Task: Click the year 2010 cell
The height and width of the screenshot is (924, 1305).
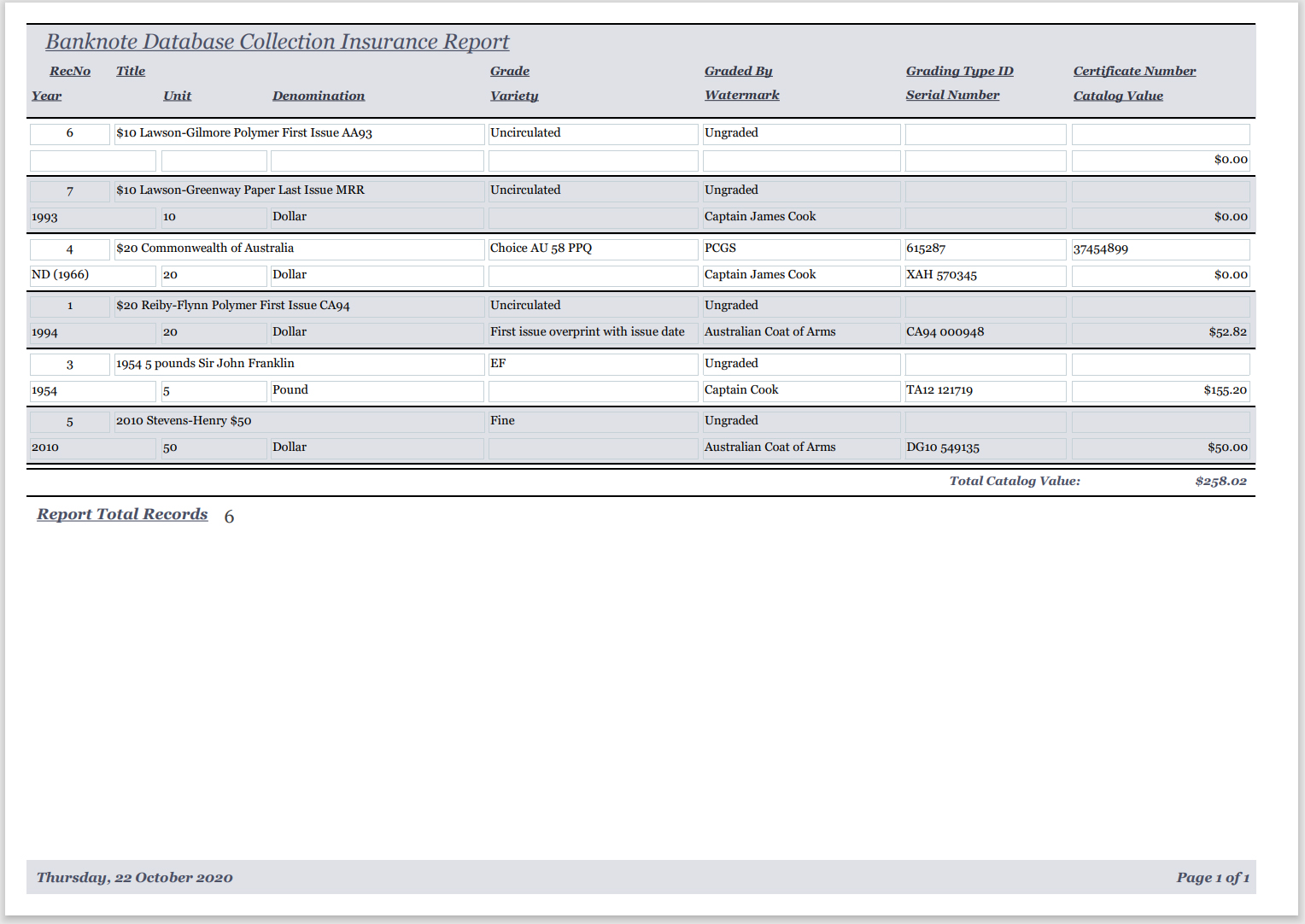Action: [x=93, y=447]
